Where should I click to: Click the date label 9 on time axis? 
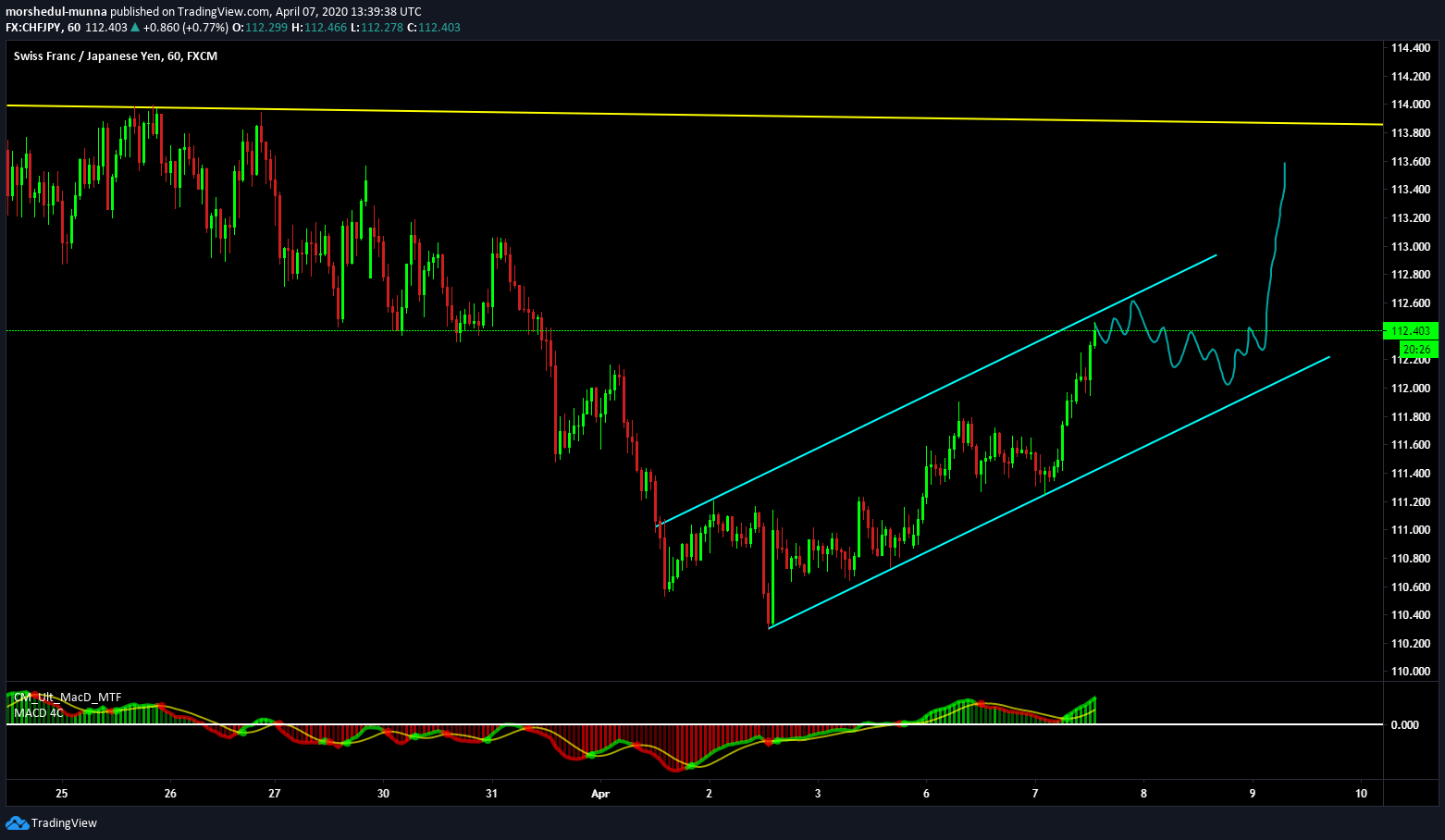coord(1253,794)
